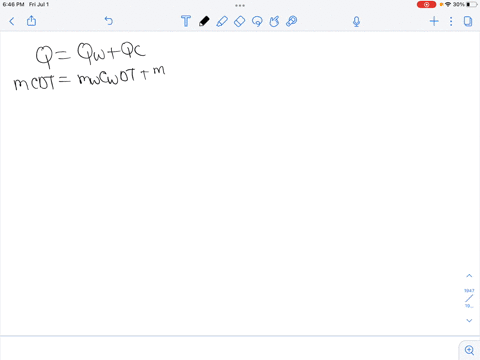Tap the handwritten Q = Qw+Qc equation
Image resolution: width=480 pixels, height=360 pixels.
click(x=91, y=55)
